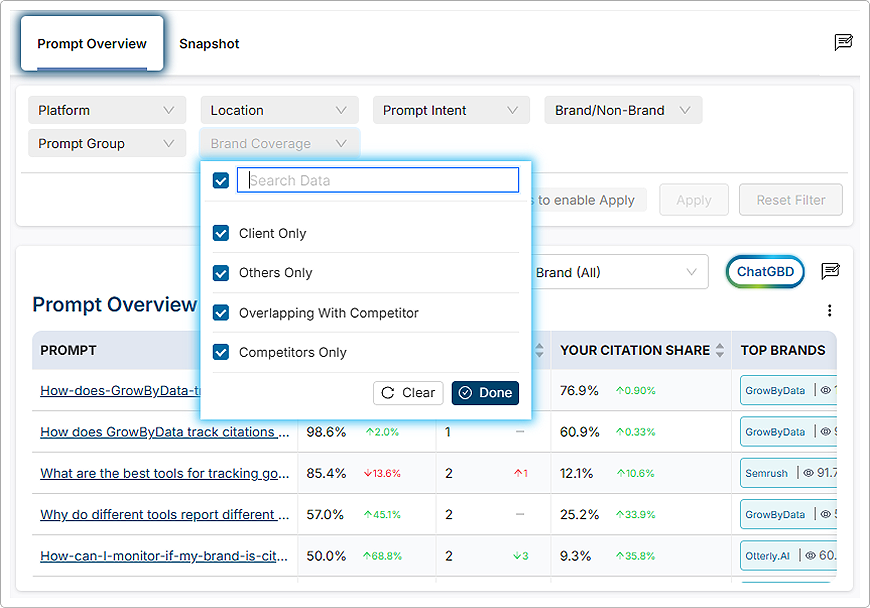Click the ChatGBD button
This screenshot has width=870, height=608.
(x=765, y=271)
